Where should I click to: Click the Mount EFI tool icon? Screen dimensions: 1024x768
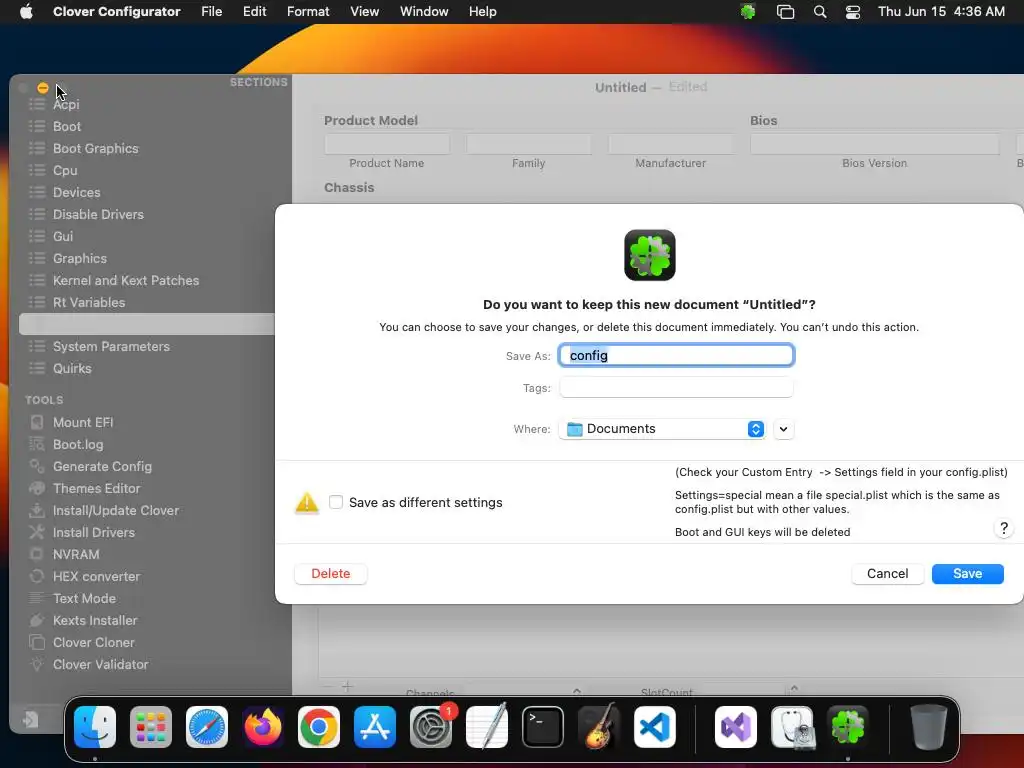[37, 423]
